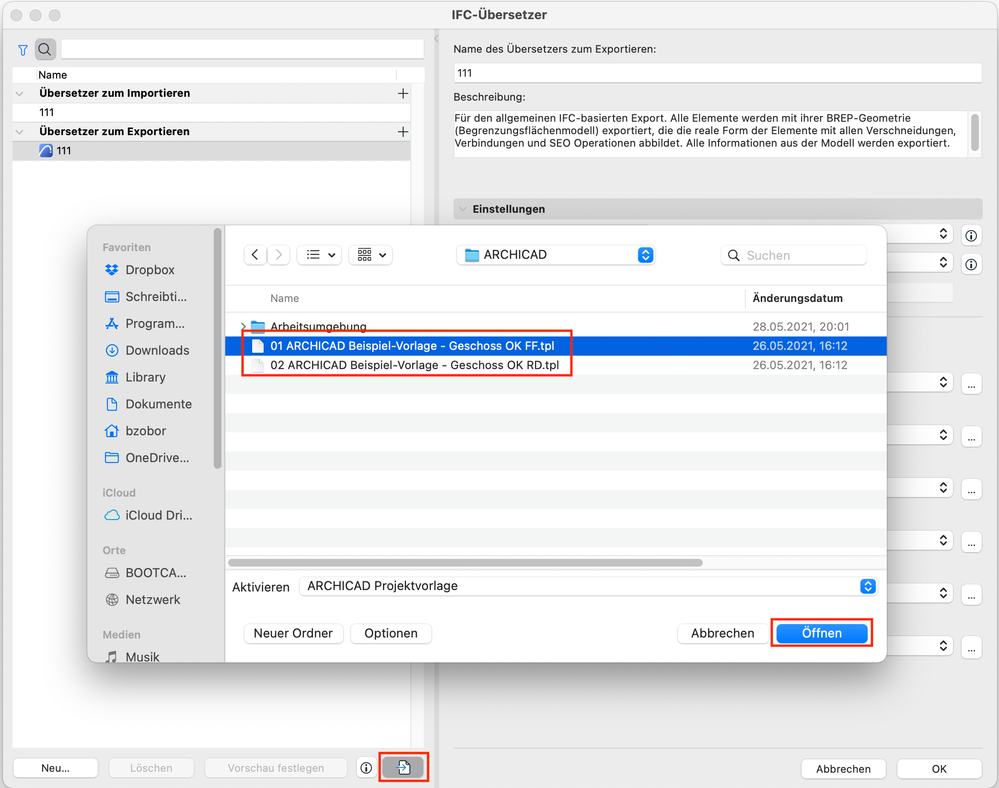Click the sidebar vertical scrollbar
999x788 pixels.
coord(217,348)
